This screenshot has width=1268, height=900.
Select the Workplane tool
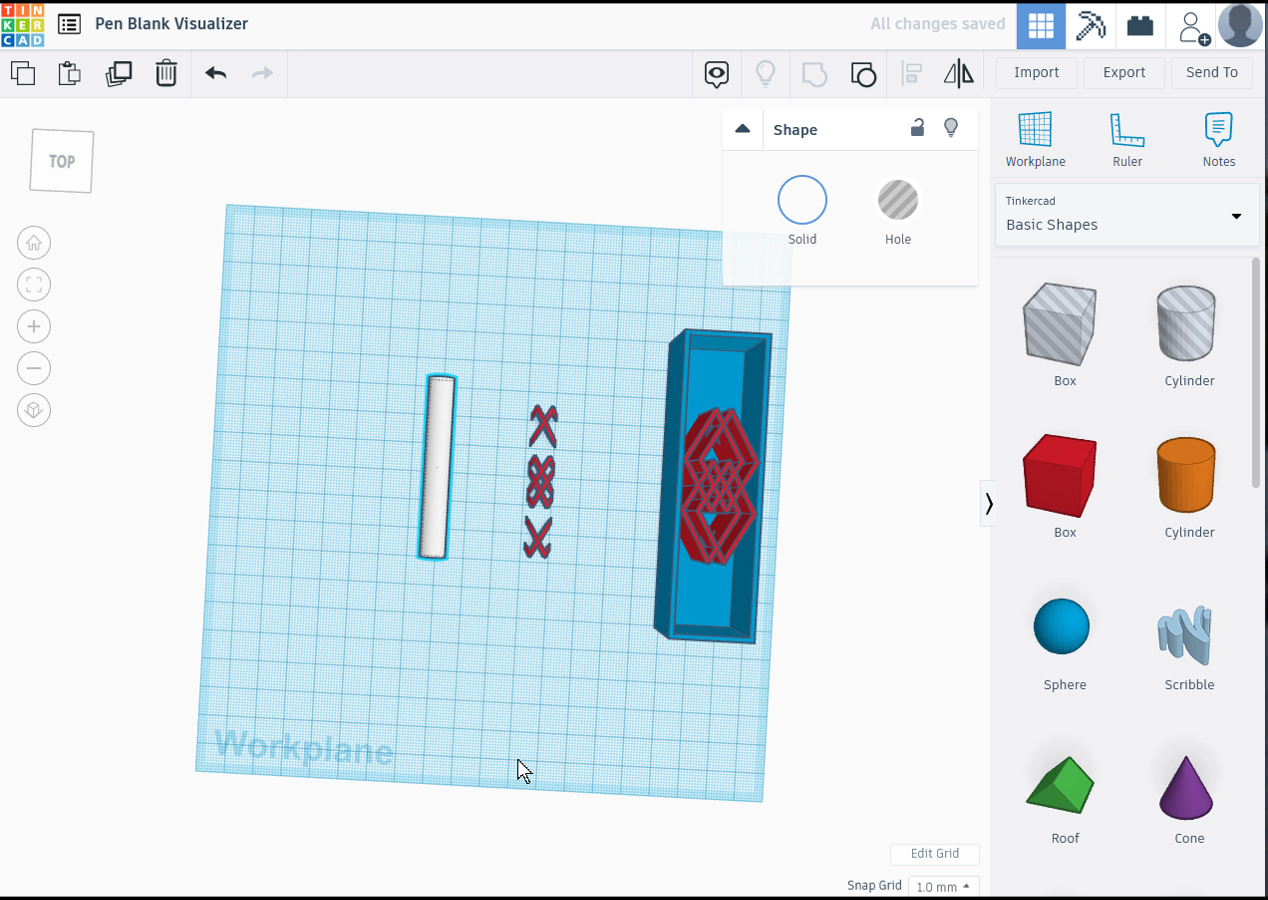(x=1035, y=140)
